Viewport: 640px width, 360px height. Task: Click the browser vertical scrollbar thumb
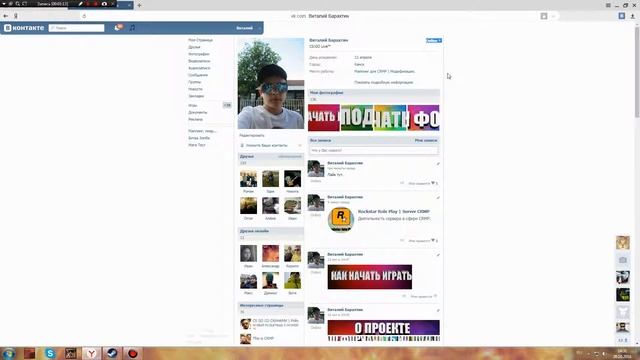tap(637, 71)
